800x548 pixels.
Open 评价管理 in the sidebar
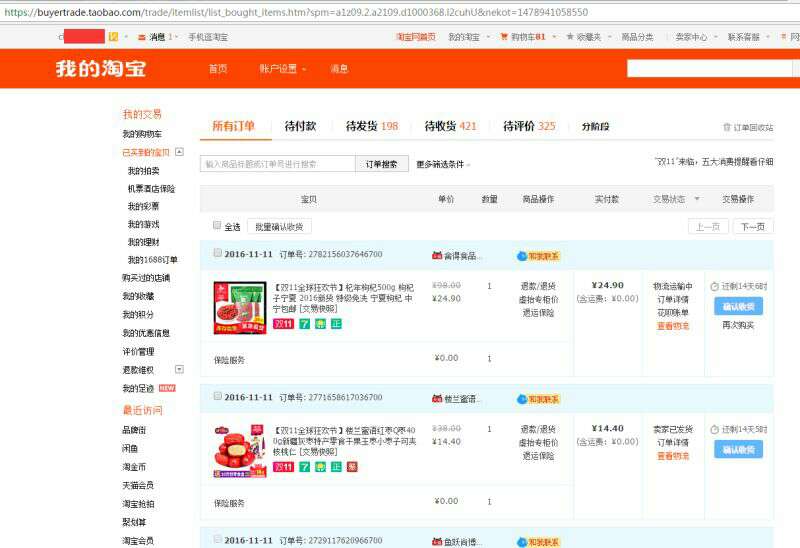click(x=138, y=352)
